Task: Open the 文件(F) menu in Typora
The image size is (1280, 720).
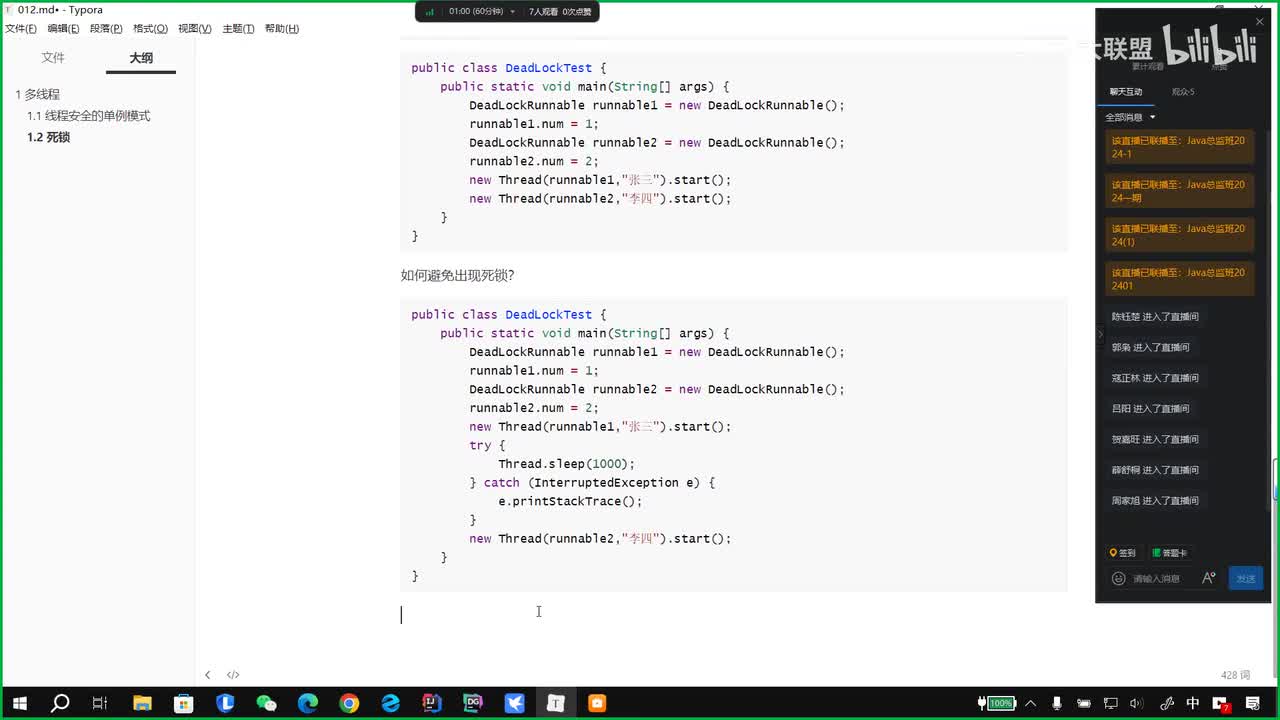Action: tap(21, 29)
